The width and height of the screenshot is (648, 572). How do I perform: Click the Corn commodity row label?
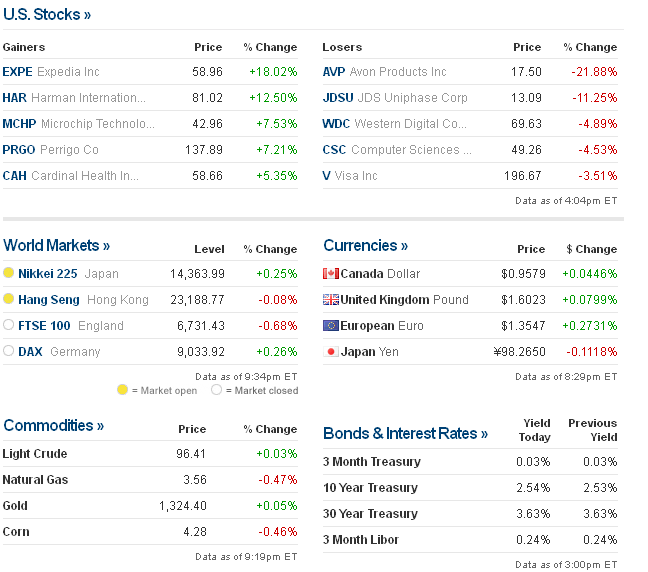click(16, 532)
